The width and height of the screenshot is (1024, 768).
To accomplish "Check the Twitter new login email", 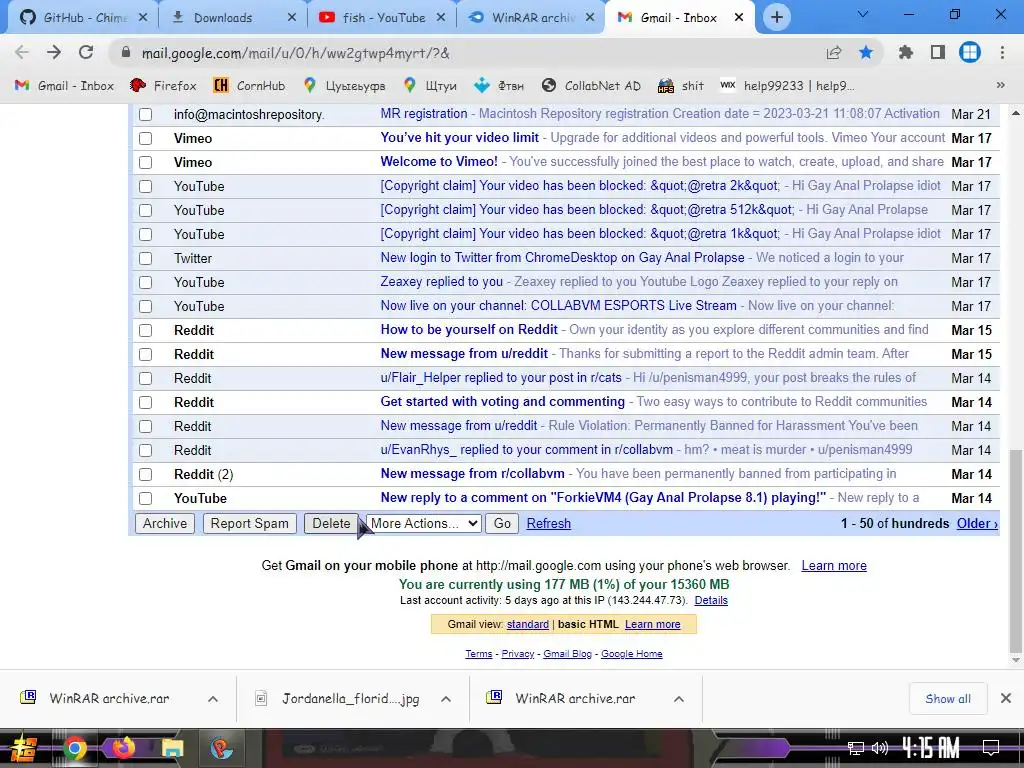I will click(146, 259).
